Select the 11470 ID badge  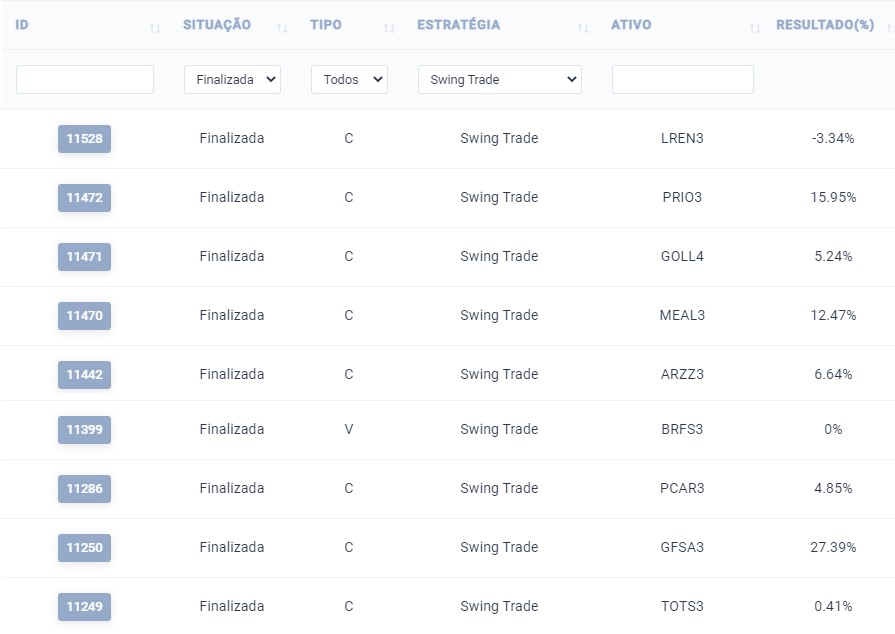pyautogui.click(x=84, y=316)
